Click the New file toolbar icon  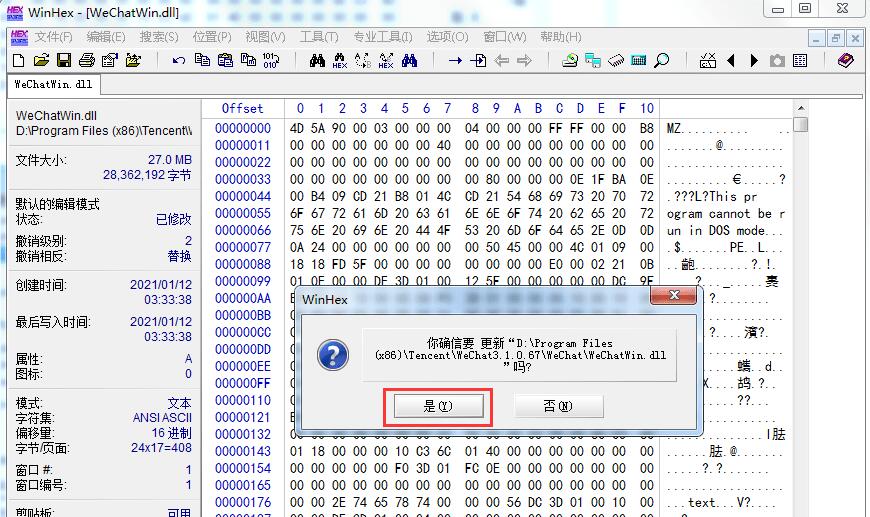click(x=20, y=61)
